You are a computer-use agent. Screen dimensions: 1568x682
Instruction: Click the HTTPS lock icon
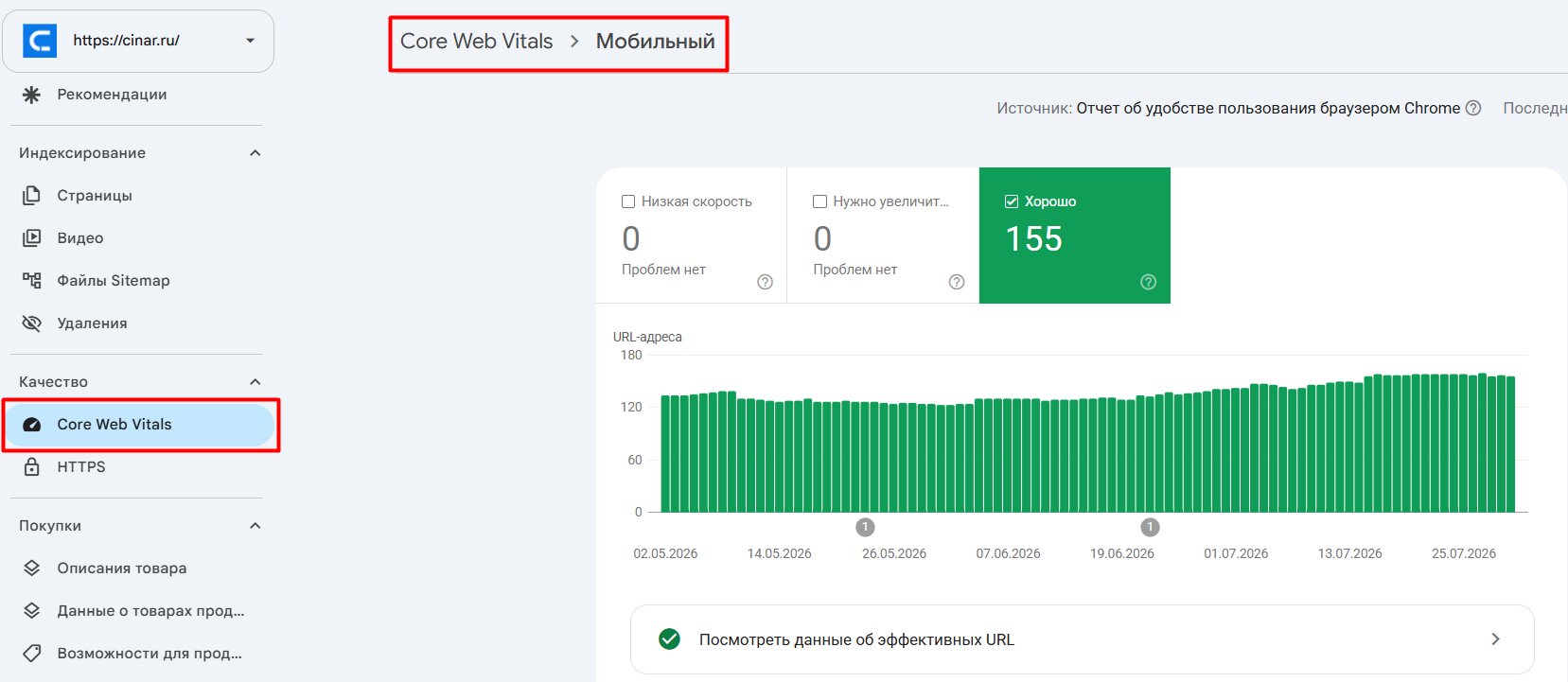[x=31, y=467]
